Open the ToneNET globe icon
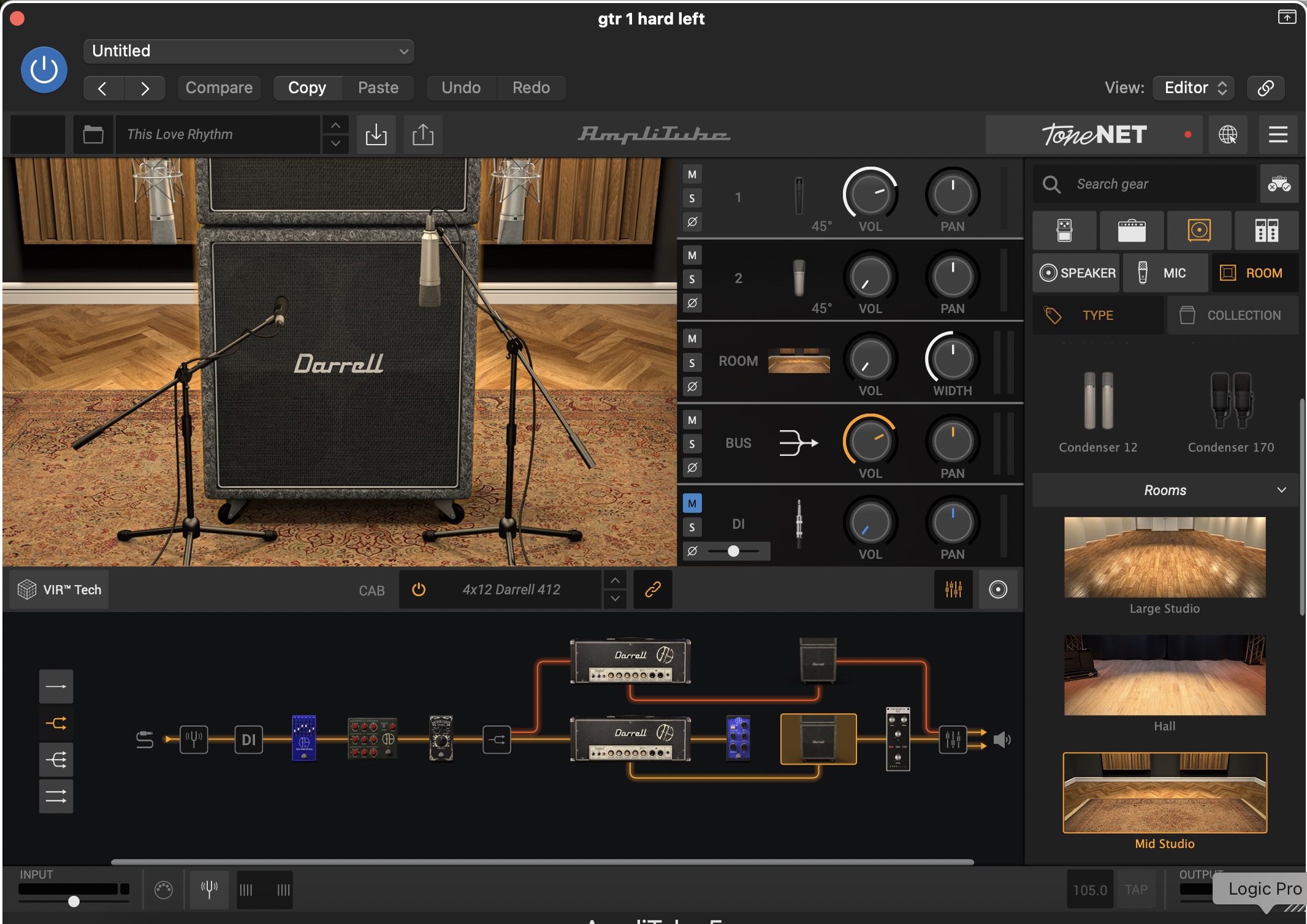The width and height of the screenshot is (1307, 924). click(x=1227, y=134)
